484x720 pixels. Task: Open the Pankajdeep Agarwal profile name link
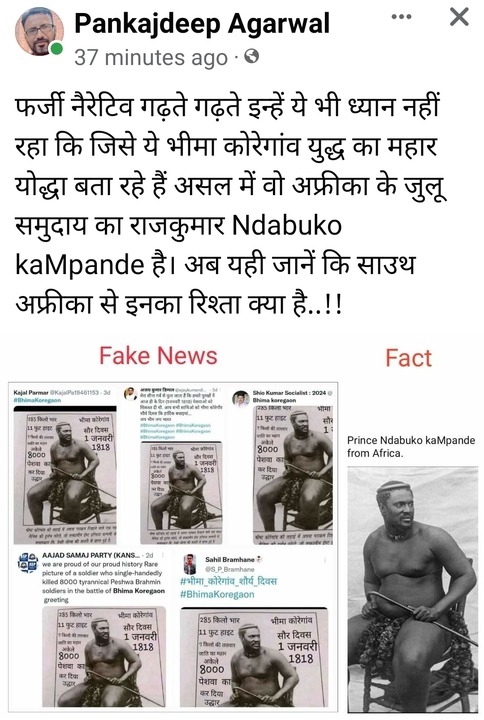coord(202,23)
